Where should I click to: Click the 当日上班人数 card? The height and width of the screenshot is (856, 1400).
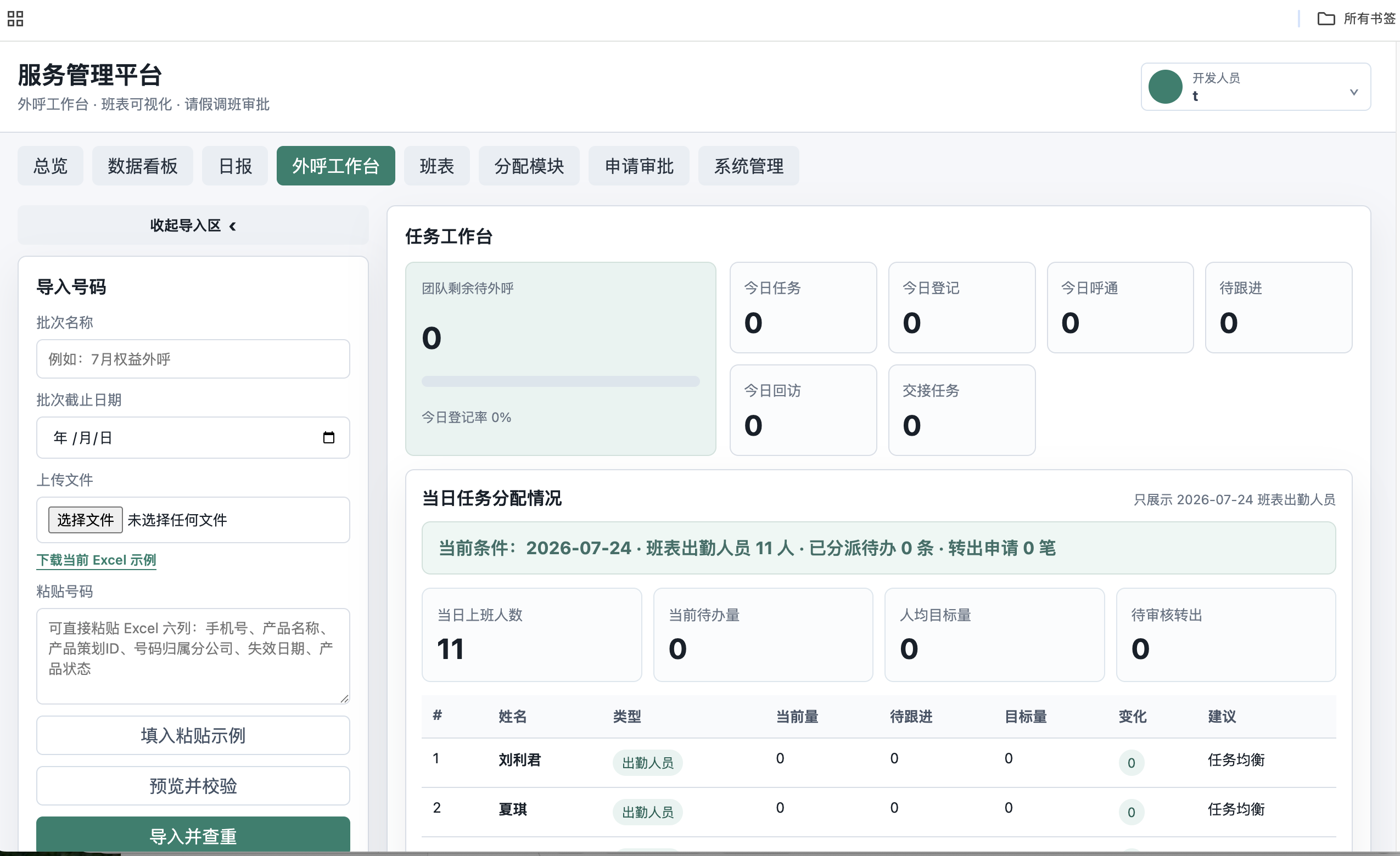[x=532, y=635]
